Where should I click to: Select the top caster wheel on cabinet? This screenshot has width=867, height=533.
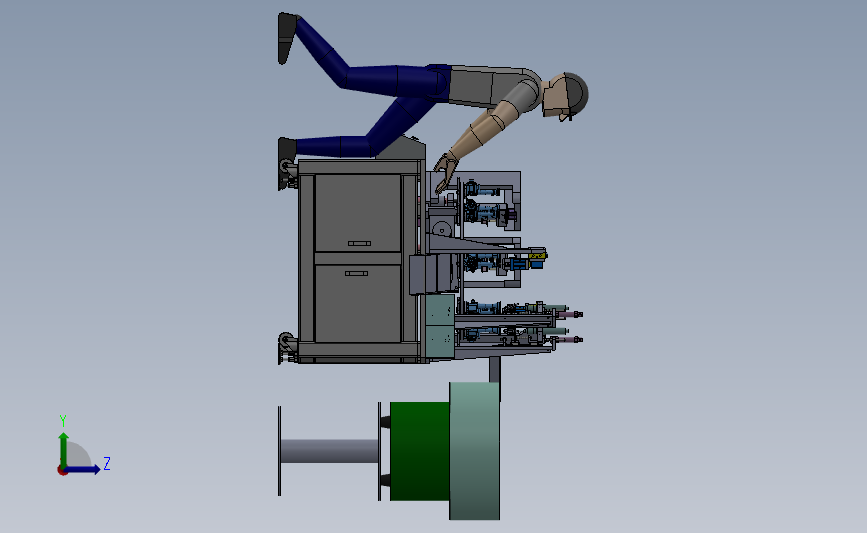click(286, 168)
